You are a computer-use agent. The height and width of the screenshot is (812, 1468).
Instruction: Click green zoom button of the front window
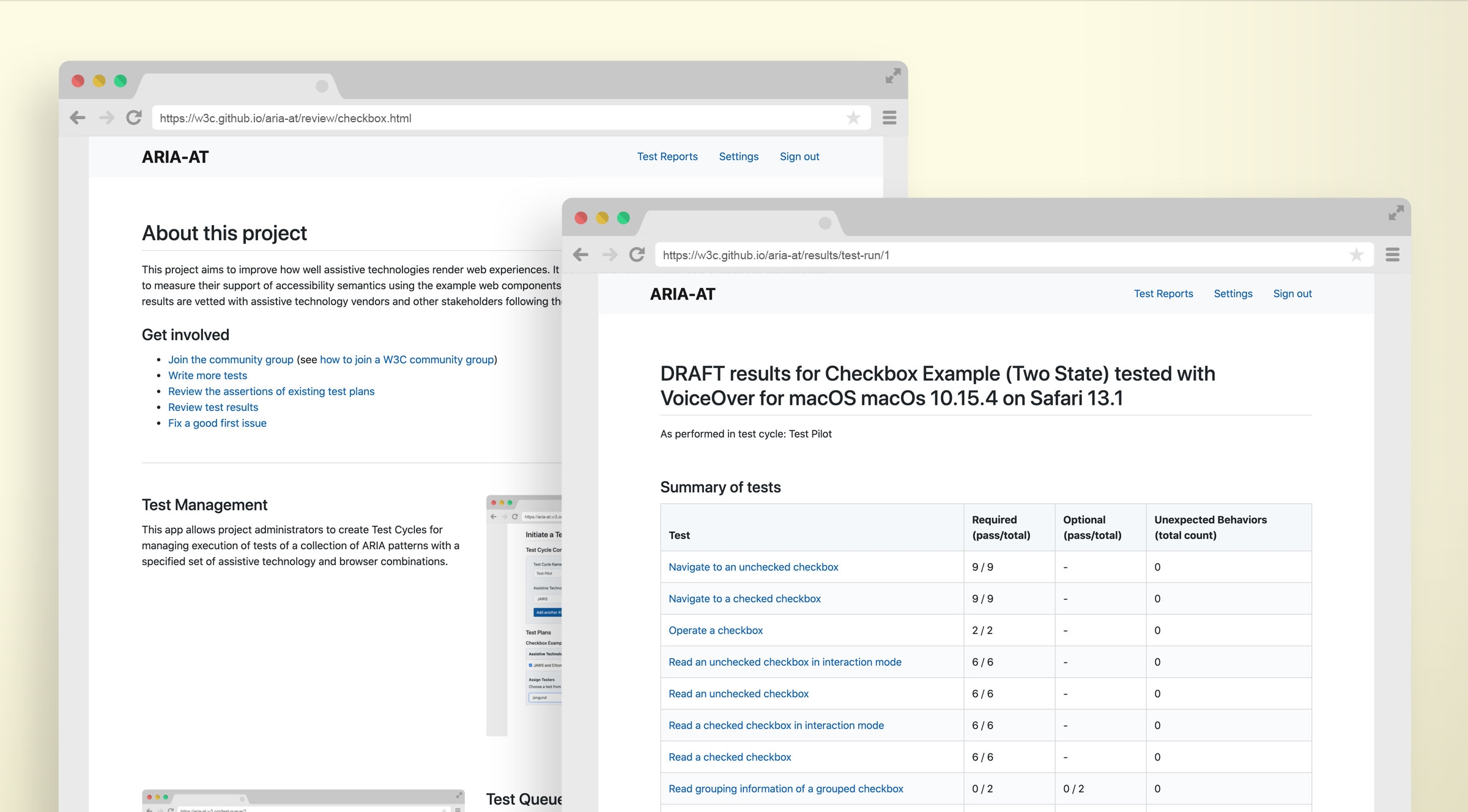tap(623, 218)
